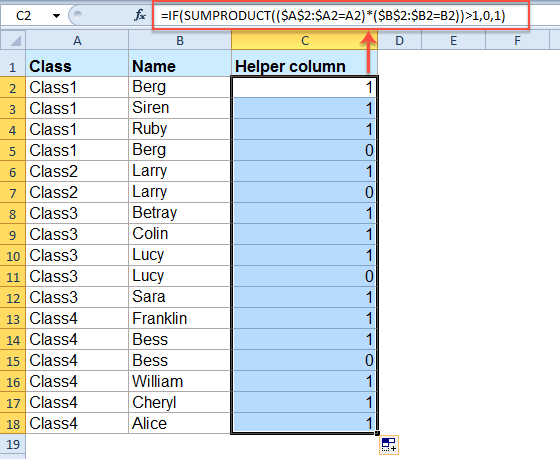560x459 pixels.
Task: Click the cell containing William
Action: [x=180, y=381]
